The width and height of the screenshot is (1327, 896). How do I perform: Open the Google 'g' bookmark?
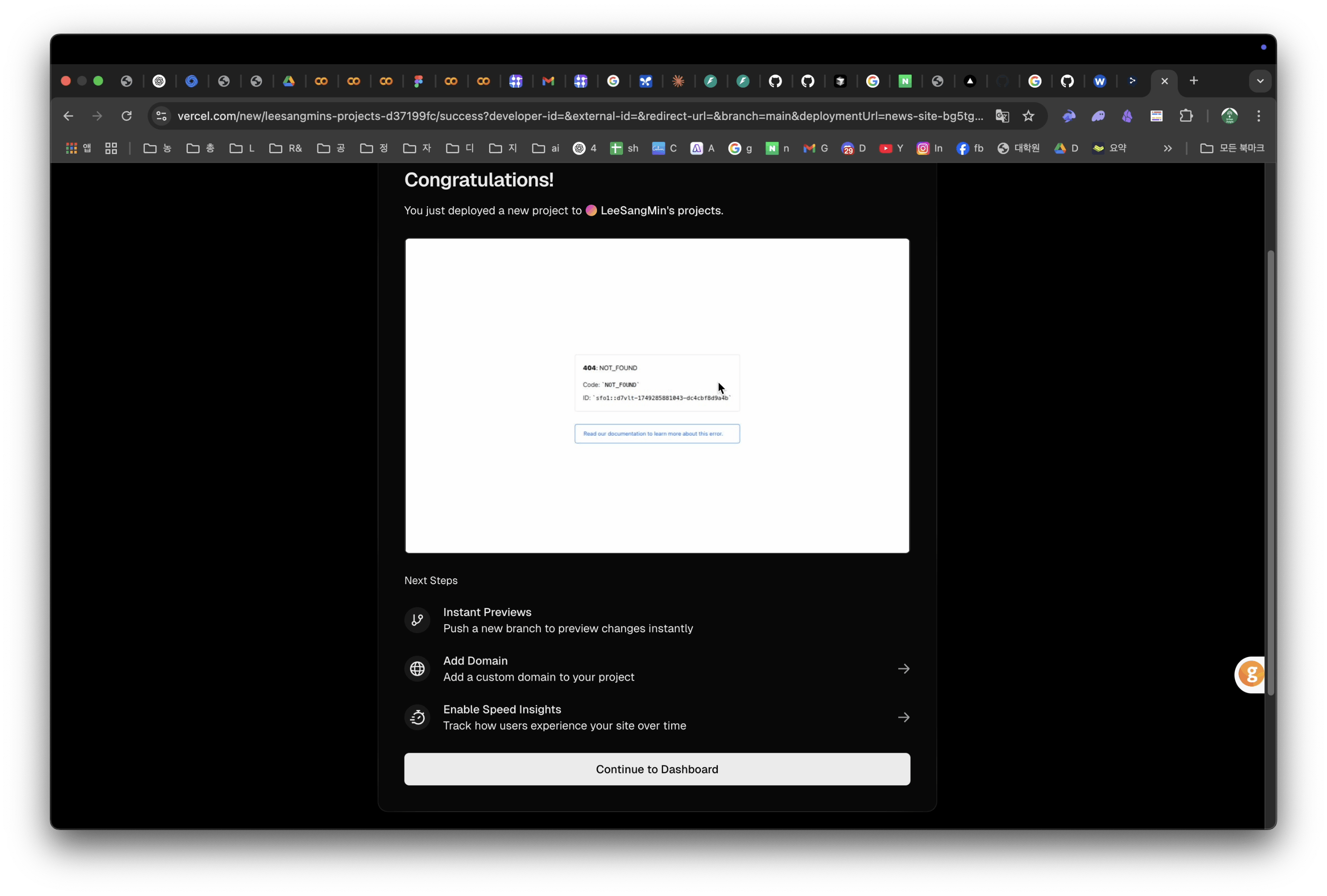click(740, 148)
